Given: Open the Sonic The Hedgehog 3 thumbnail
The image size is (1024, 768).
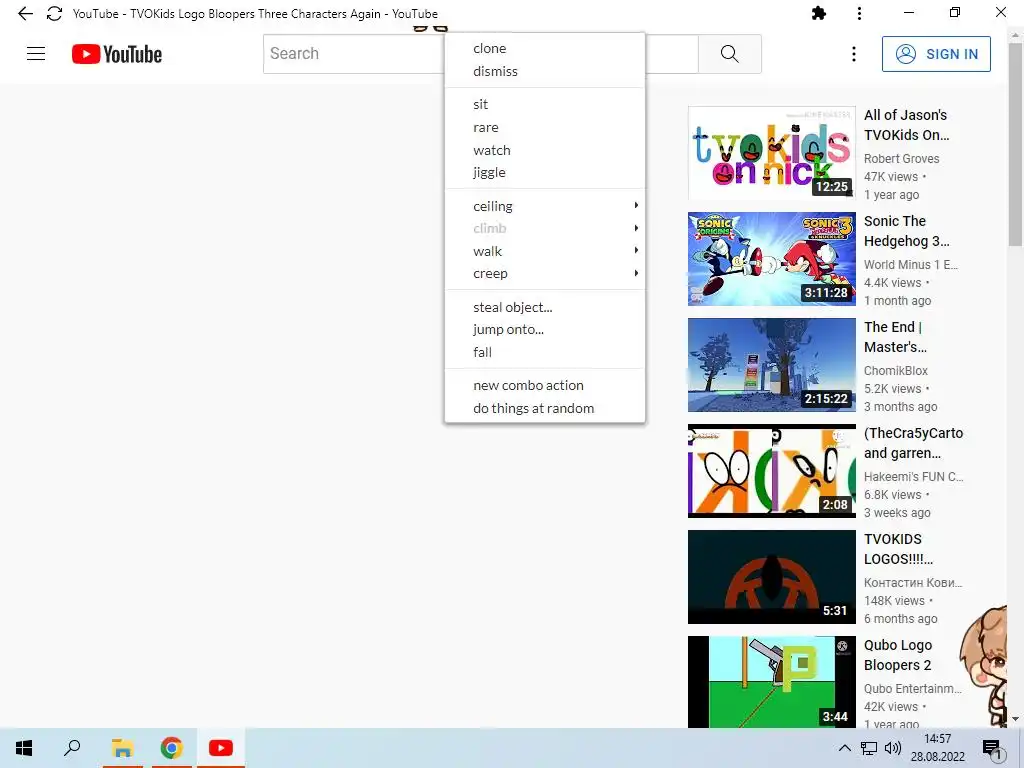Looking at the screenshot, I should pyautogui.click(x=771, y=259).
